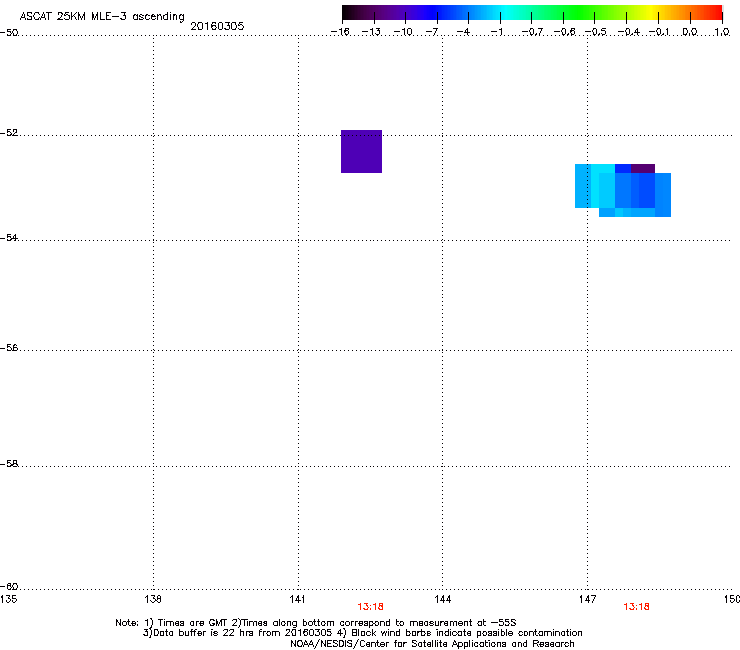Click the NOAA/NESDIS credit line

coord(432,644)
